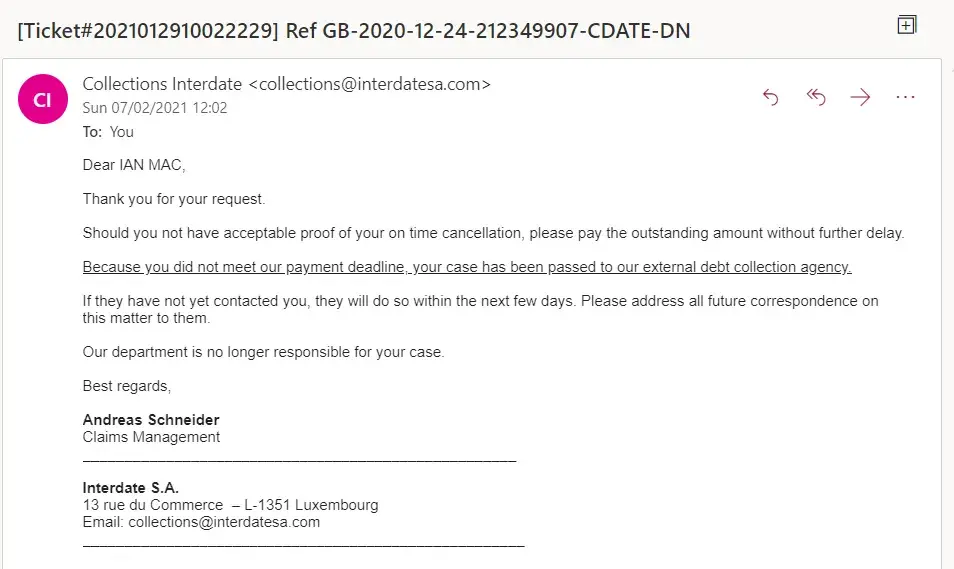Click the Reply arrow icon
The width and height of the screenshot is (954, 569).
770,97
